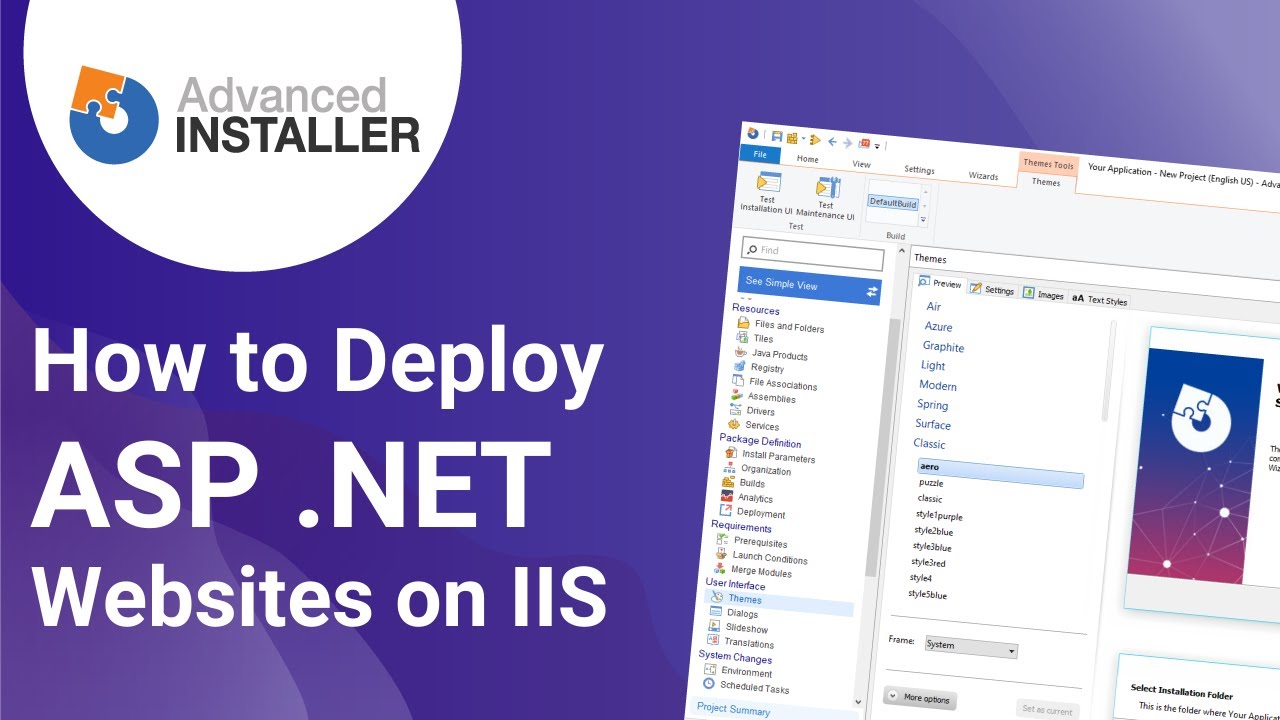Viewport: 1280px width, 720px height.
Task: Open the File Associations page
Action: (783, 385)
